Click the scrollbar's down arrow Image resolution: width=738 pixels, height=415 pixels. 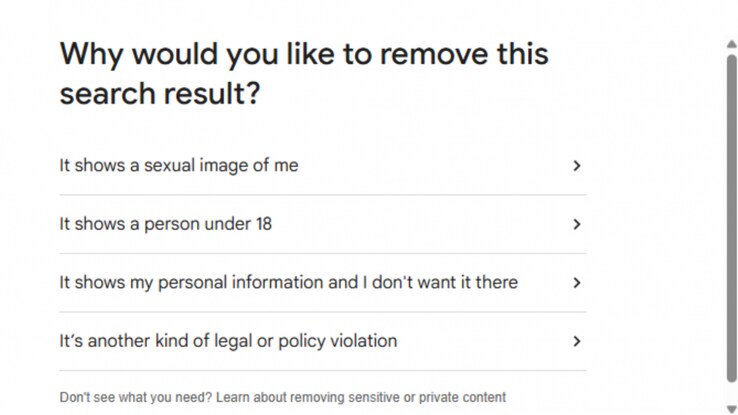tap(731, 407)
